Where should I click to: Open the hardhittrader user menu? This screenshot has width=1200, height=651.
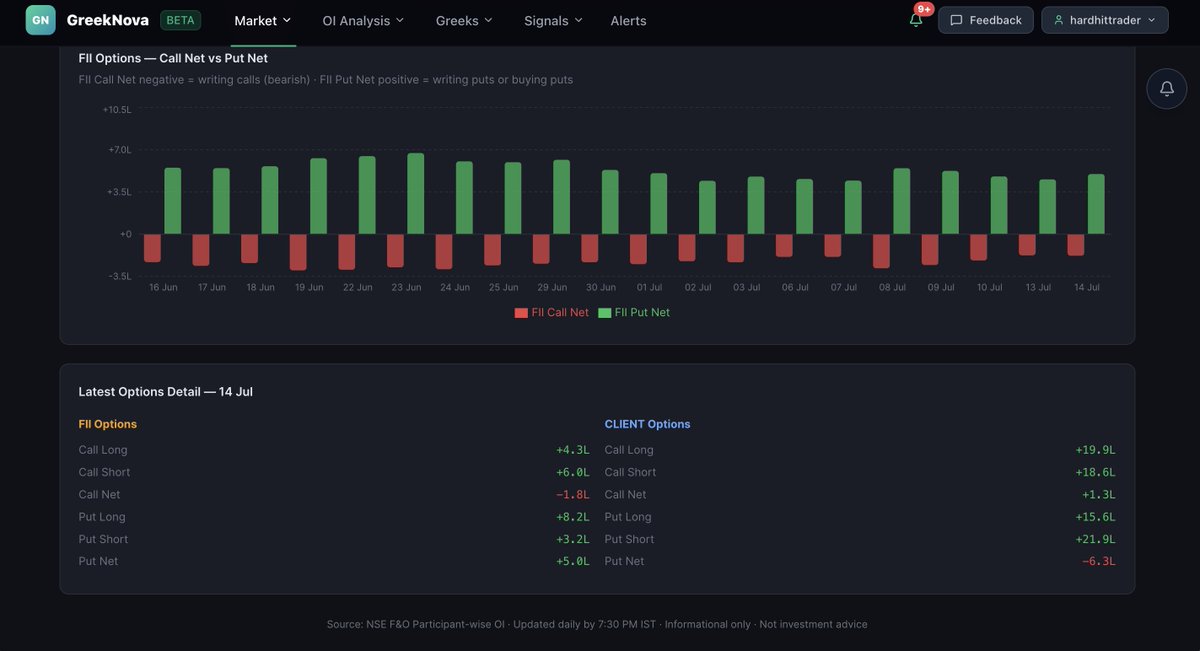(x=1105, y=20)
